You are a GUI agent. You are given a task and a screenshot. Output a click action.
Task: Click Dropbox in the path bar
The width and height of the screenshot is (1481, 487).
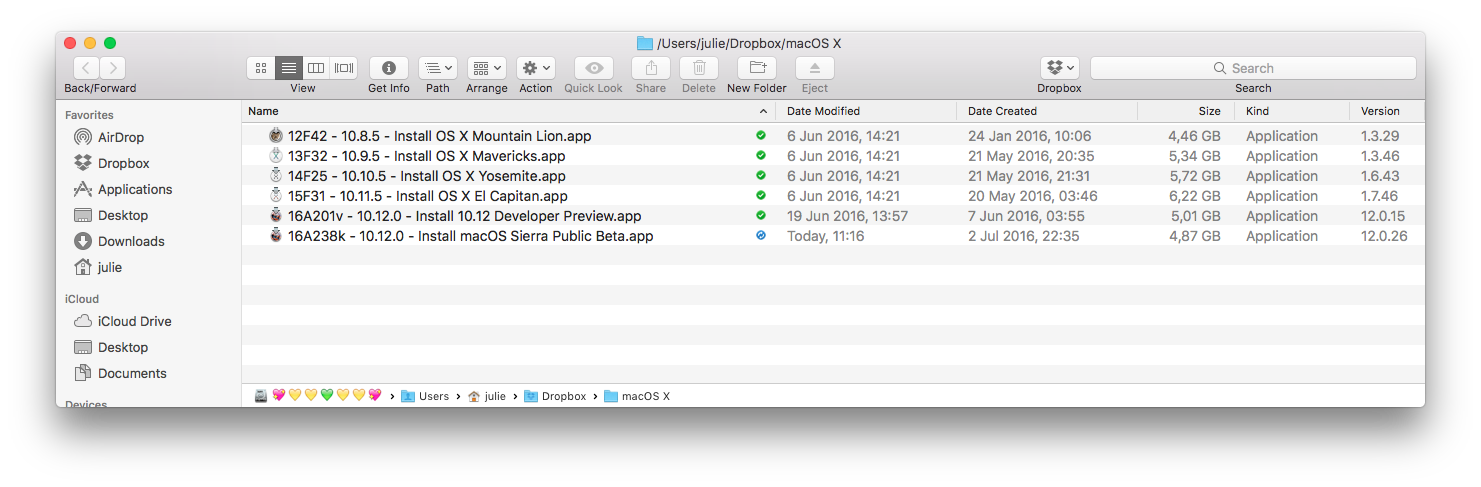coord(555,396)
